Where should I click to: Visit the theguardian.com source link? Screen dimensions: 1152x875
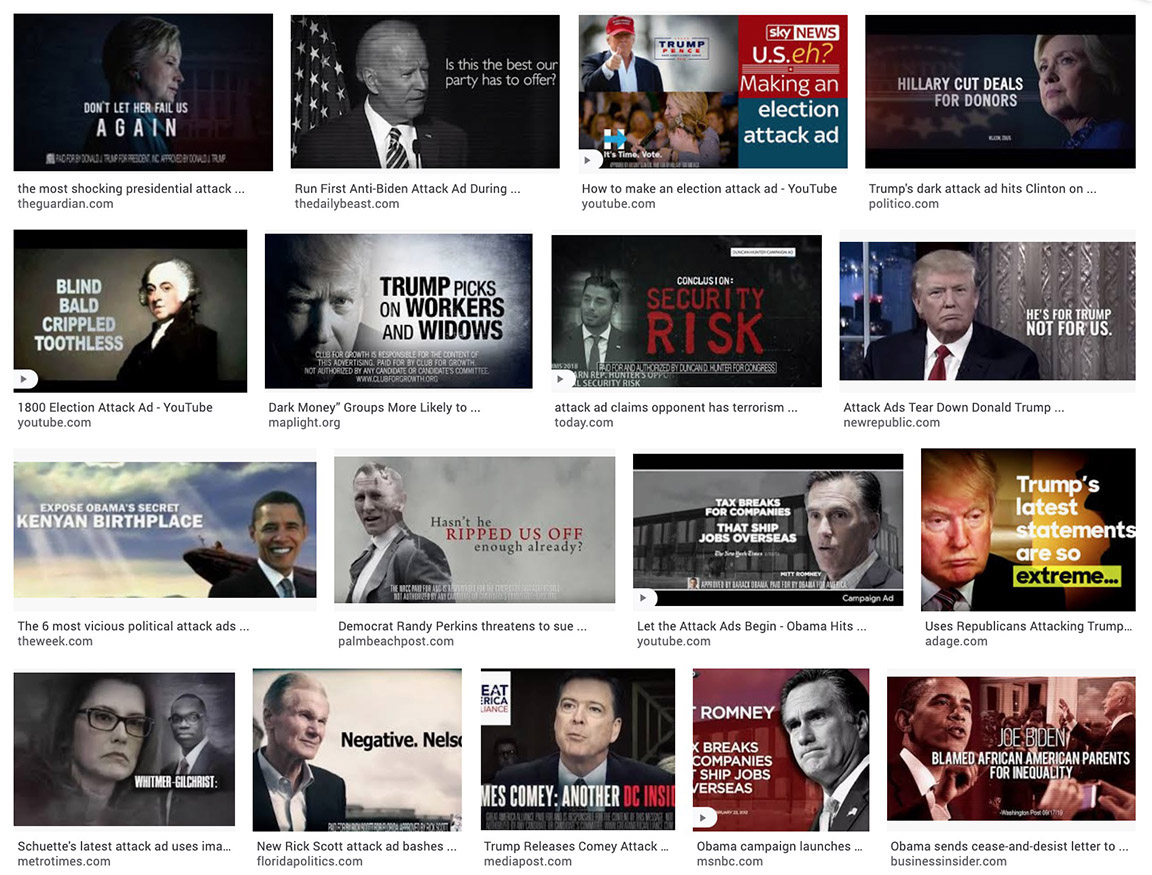(x=65, y=204)
